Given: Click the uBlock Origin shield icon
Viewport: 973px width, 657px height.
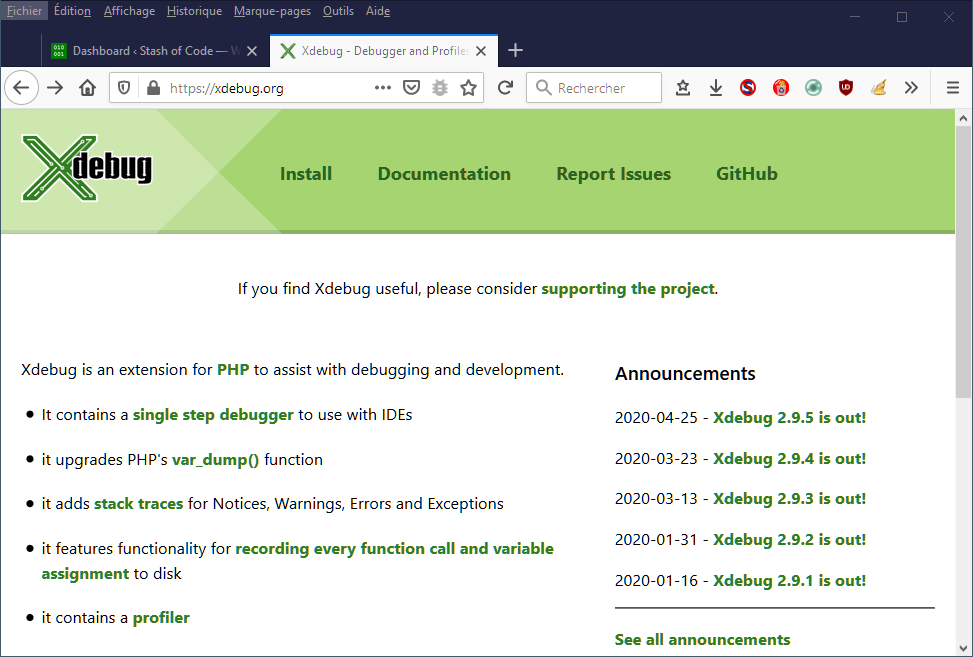Looking at the screenshot, I should point(846,88).
